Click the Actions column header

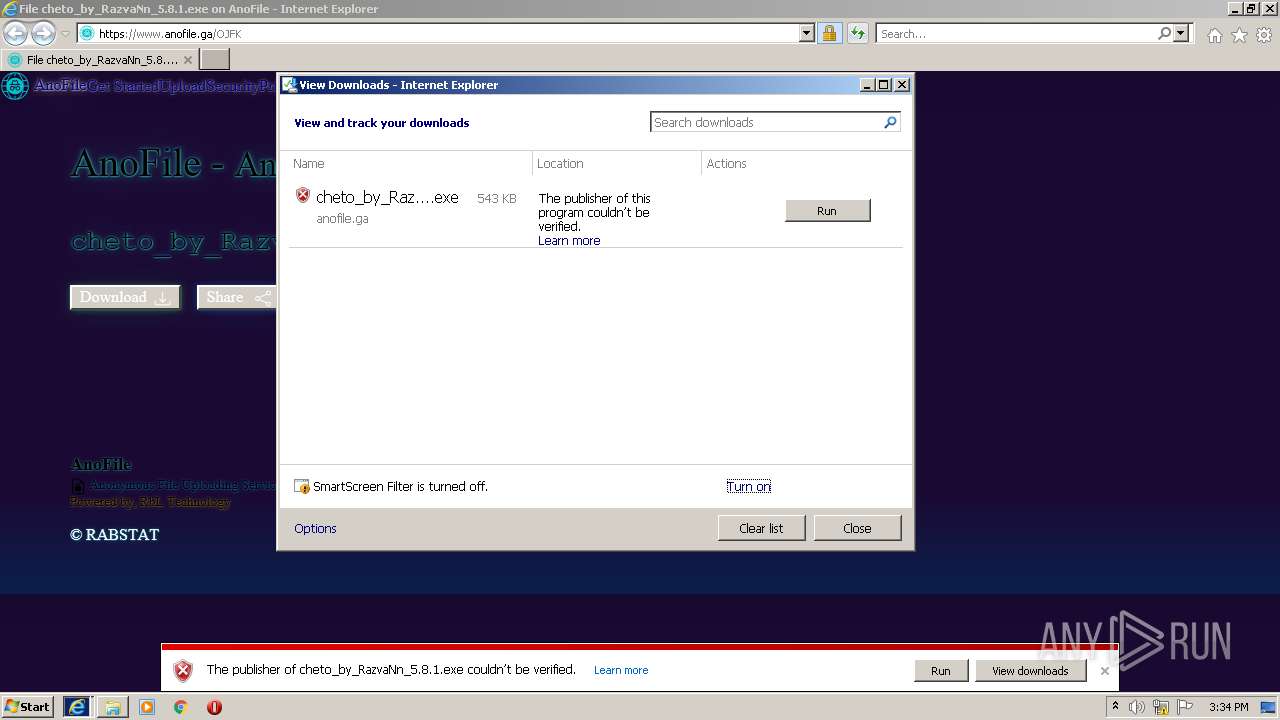[726, 163]
